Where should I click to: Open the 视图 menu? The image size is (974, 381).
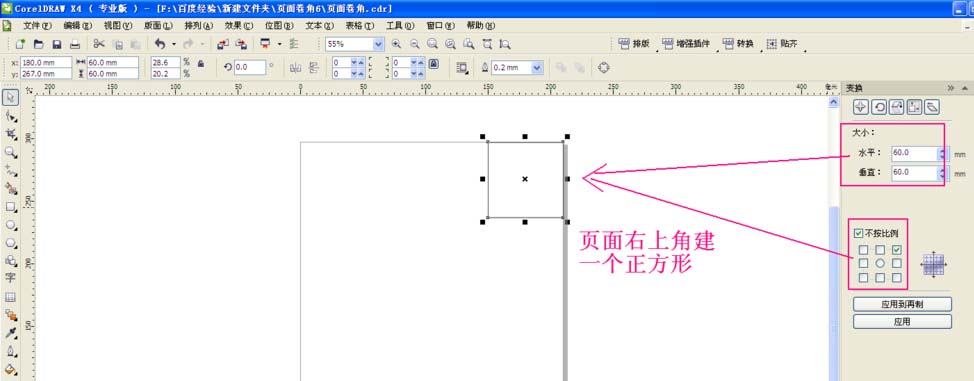point(118,25)
